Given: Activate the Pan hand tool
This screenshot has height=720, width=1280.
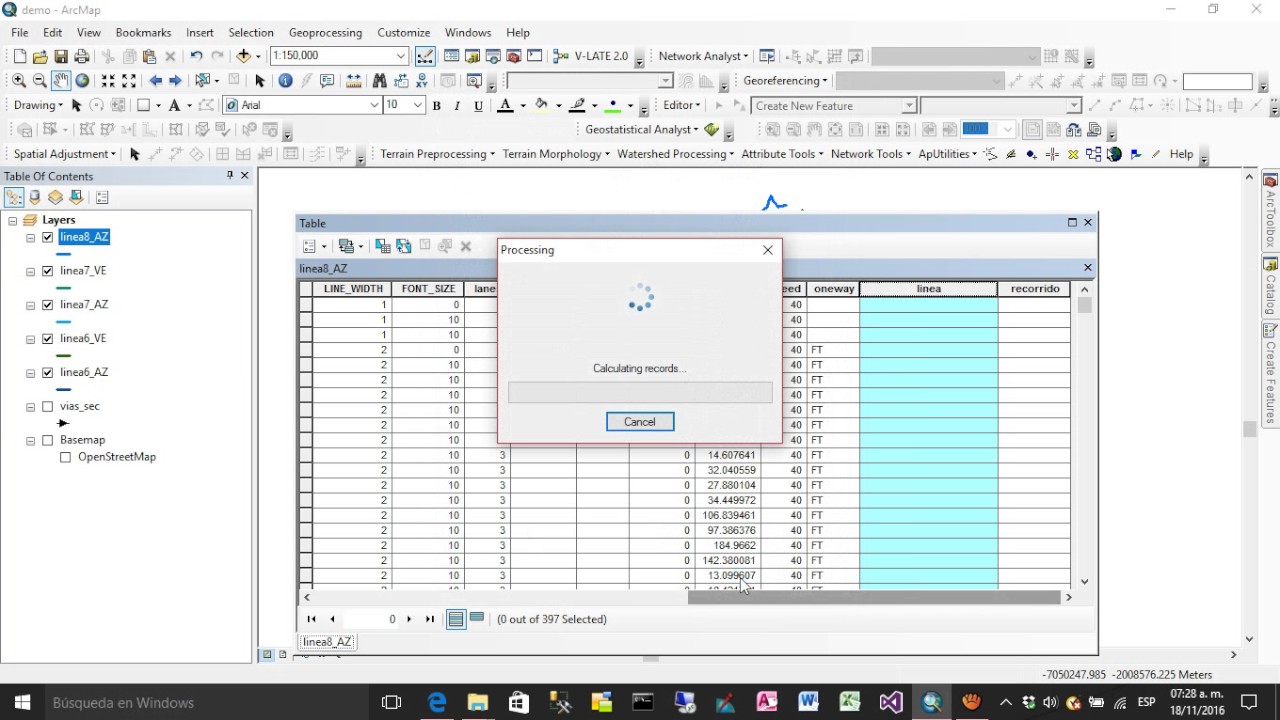Looking at the screenshot, I should pos(61,81).
